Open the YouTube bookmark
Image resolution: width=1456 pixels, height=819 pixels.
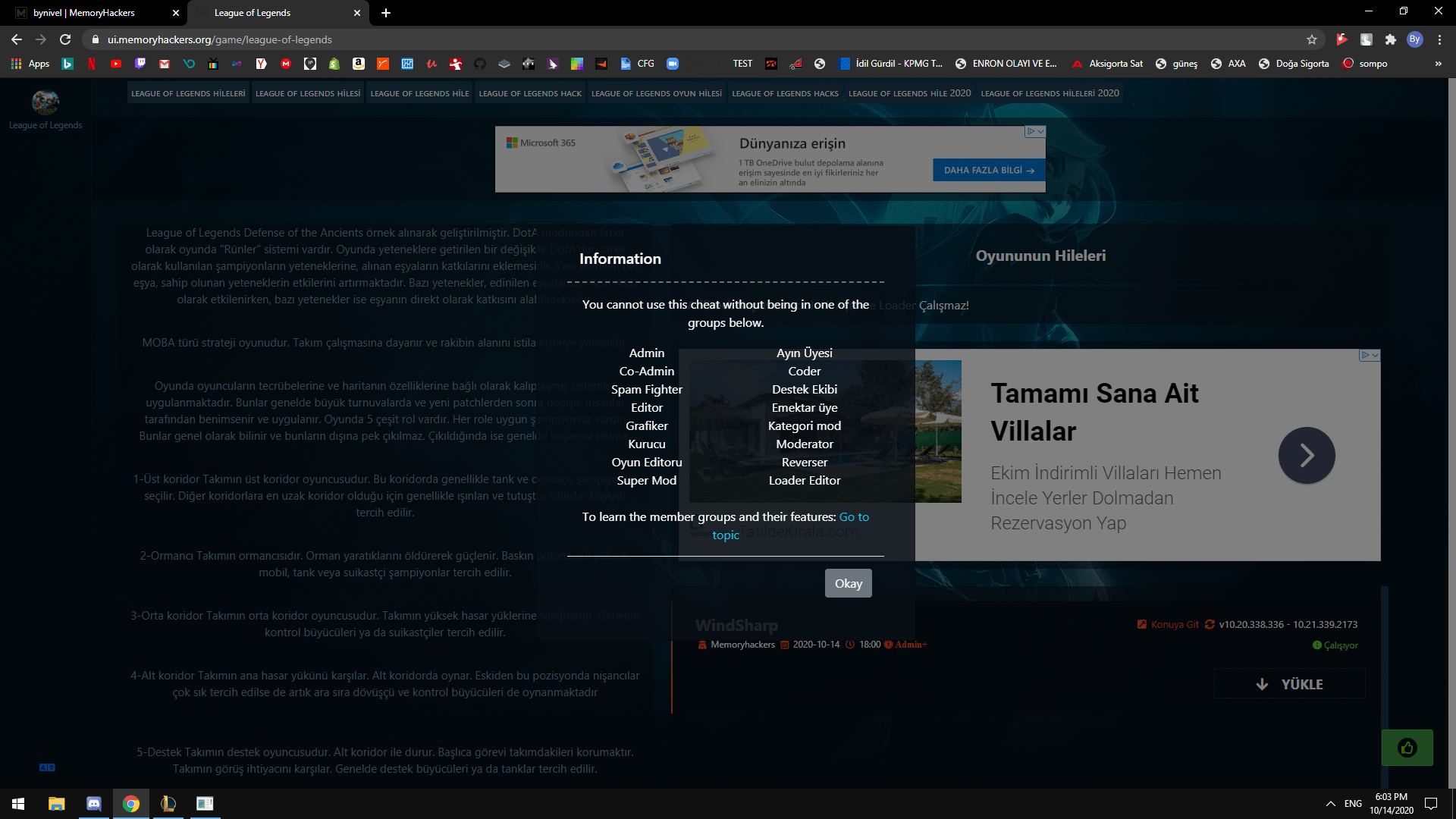click(116, 64)
